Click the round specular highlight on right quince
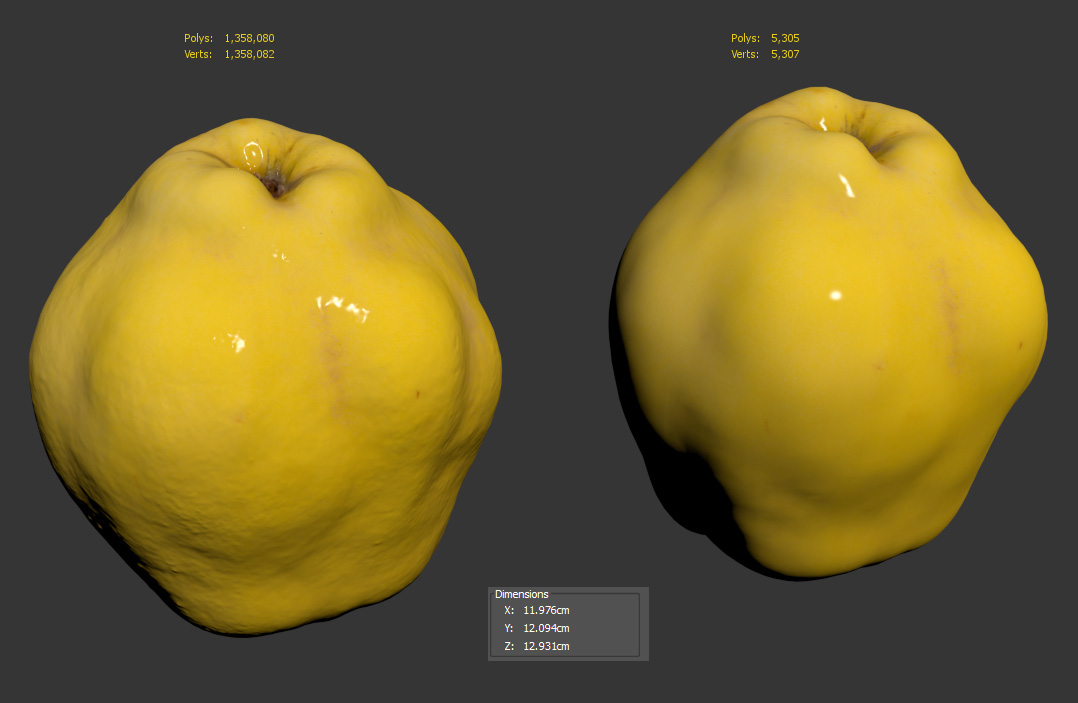 [x=836, y=295]
